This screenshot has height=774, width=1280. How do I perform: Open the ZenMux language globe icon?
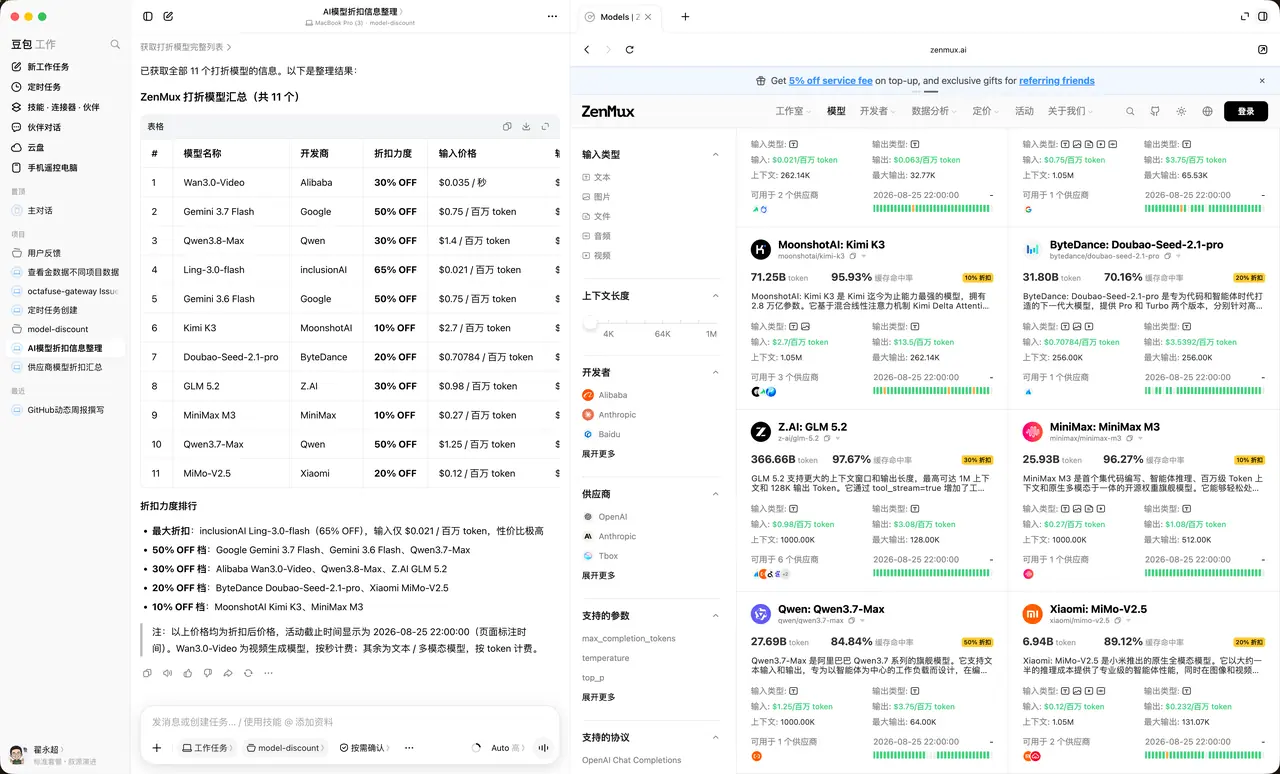(1207, 112)
